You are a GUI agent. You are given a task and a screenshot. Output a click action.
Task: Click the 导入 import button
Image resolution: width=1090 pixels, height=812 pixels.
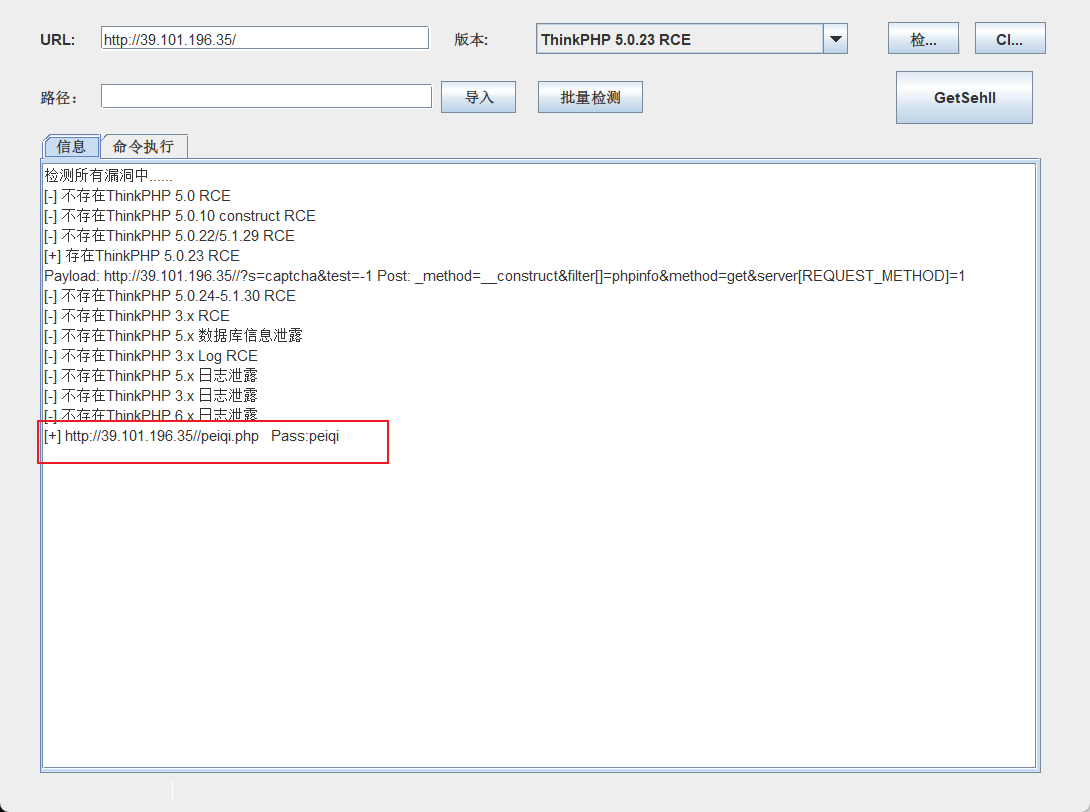(x=478, y=97)
